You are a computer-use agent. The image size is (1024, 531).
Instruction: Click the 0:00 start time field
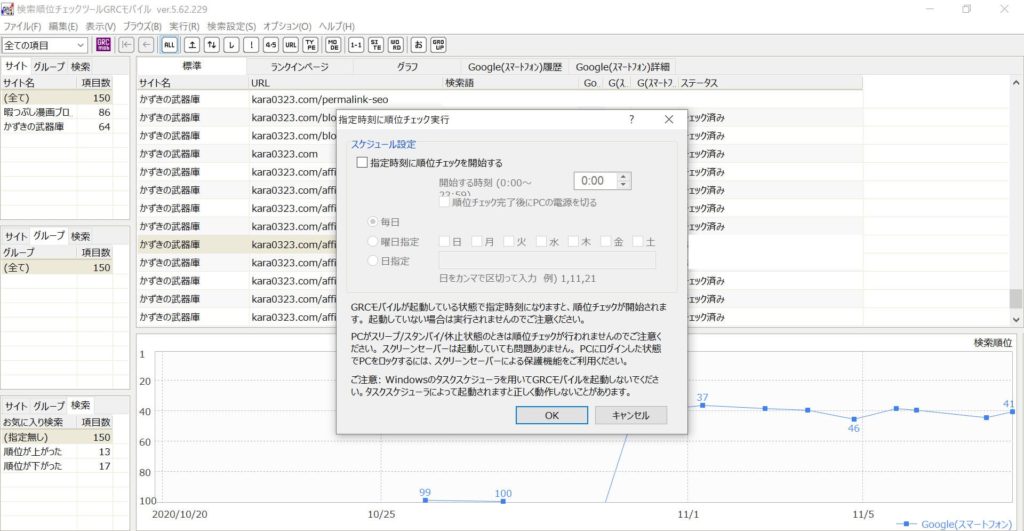pyautogui.click(x=595, y=181)
